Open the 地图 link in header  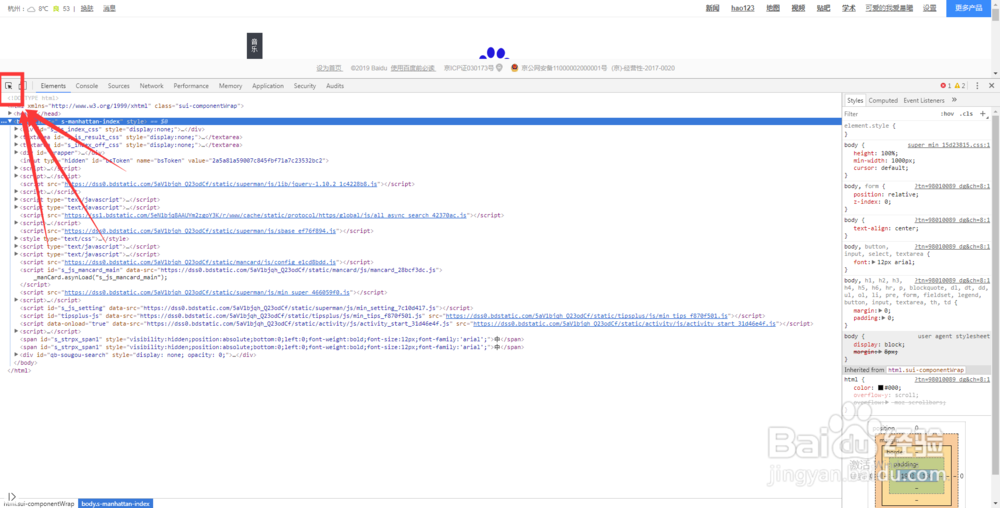[773, 8]
